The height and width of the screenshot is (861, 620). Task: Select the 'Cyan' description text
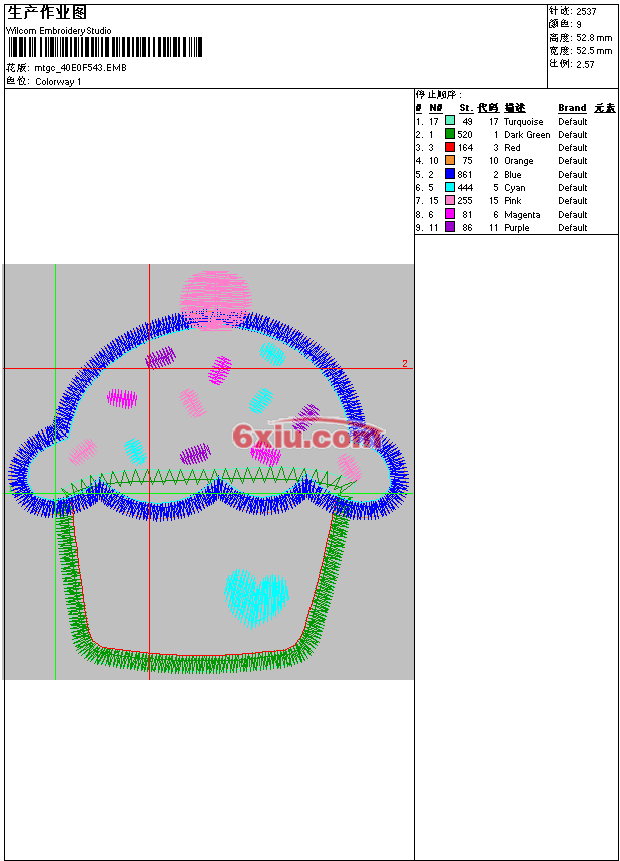pos(515,188)
